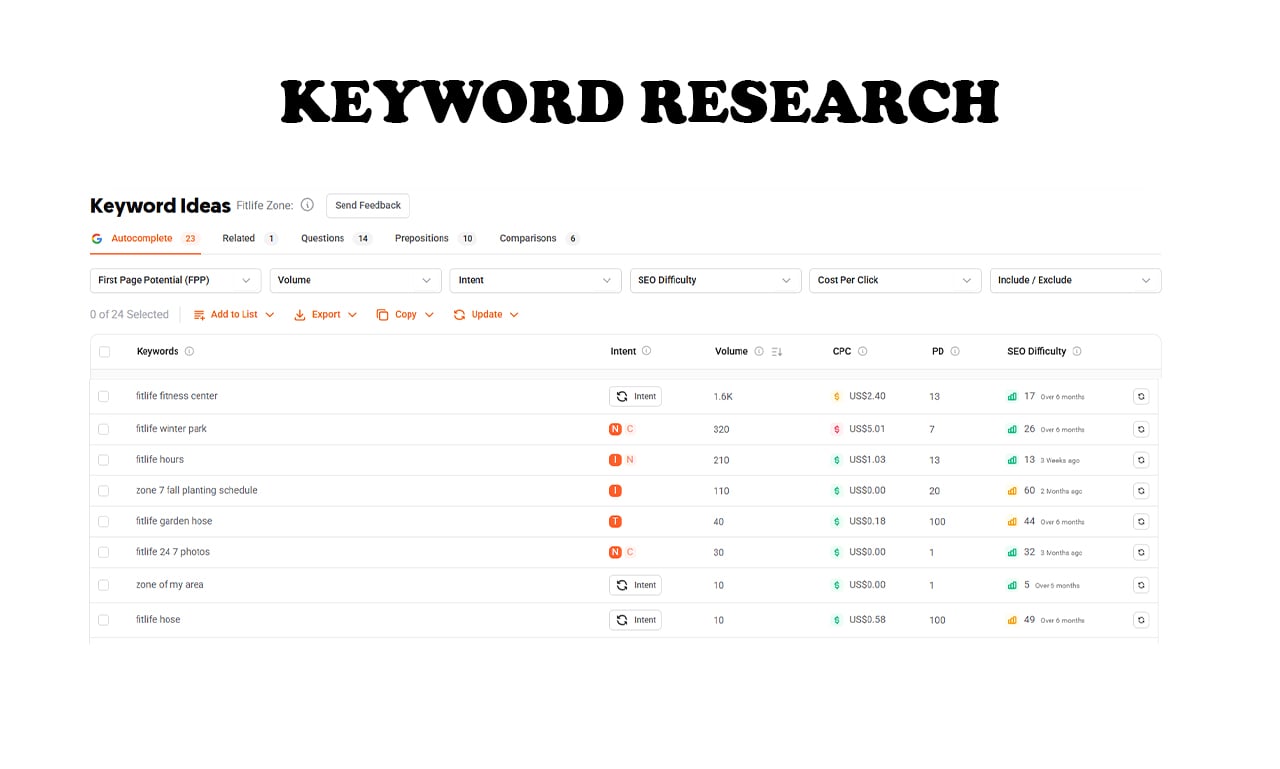Click the info icon next to Volume header
The image size is (1280, 769).
(x=759, y=352)
